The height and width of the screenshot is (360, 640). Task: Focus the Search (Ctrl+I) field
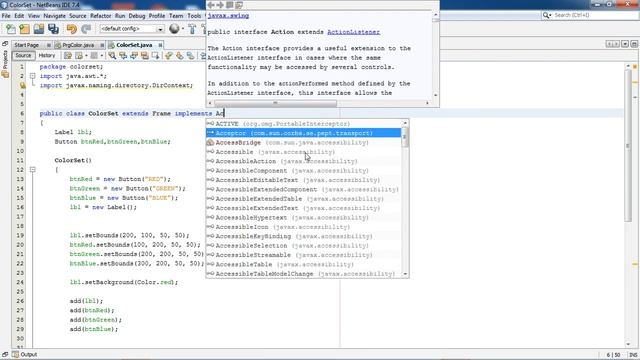pyautogui.click(x=590, y=15)
